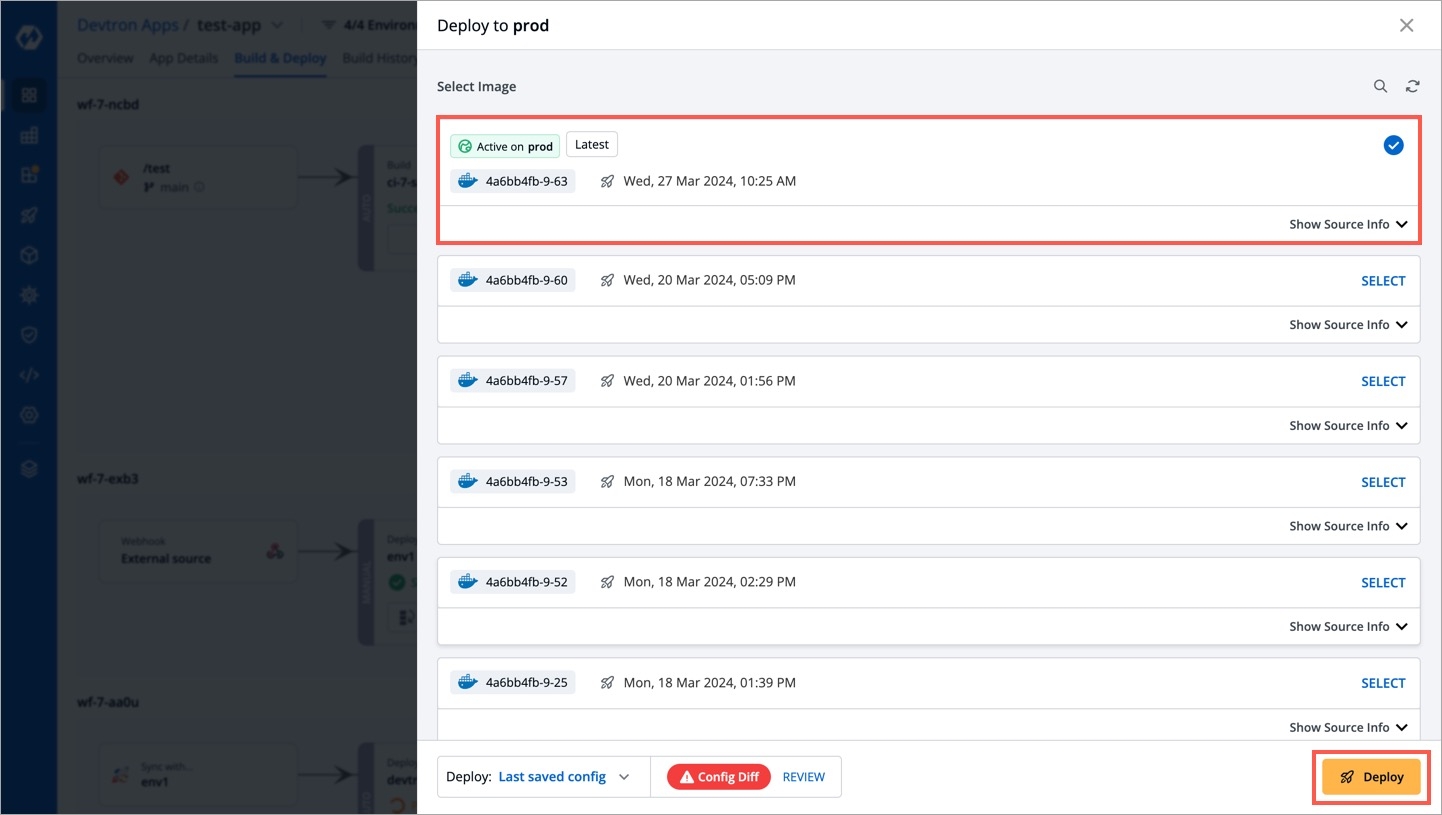1442x815 pixels.
Task: Click the Active on prod tag
Action: pyautogui.click(x=505, y=146)
